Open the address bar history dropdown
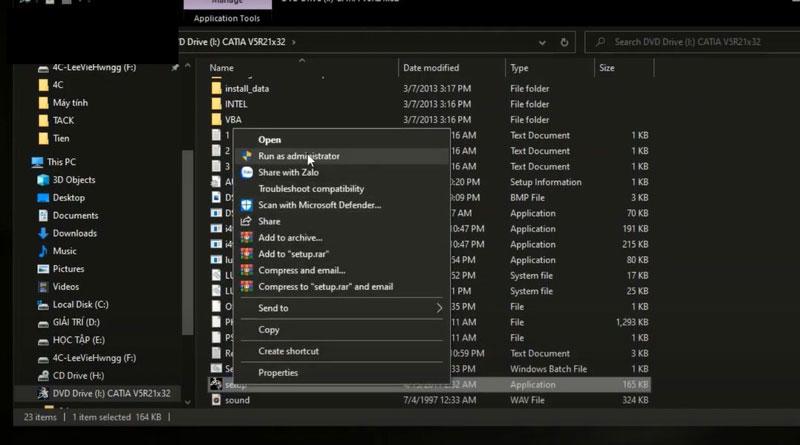Viewport: 800px width, 445px height. 540,42
